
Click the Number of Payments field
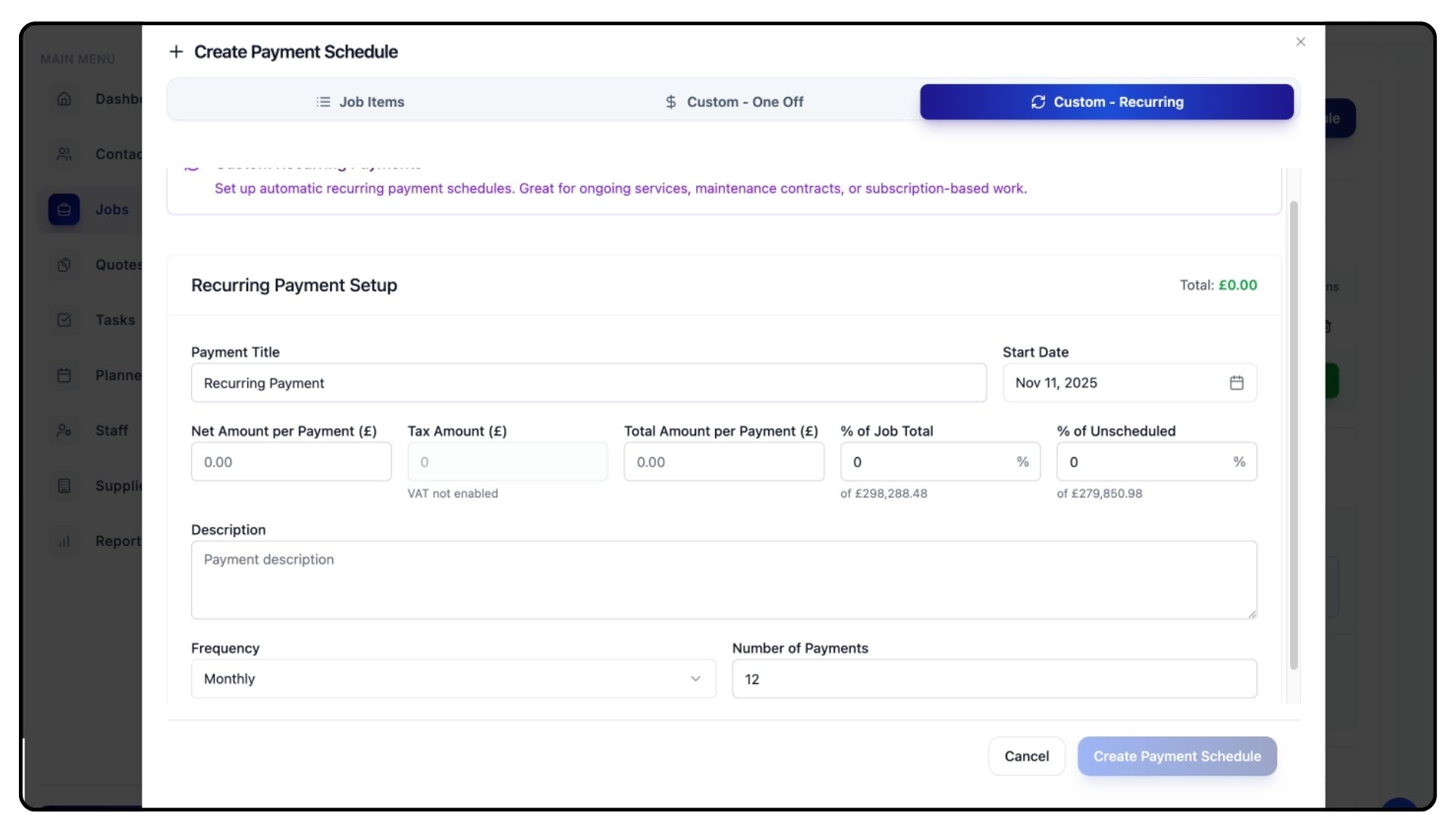(x=993, y=679)
